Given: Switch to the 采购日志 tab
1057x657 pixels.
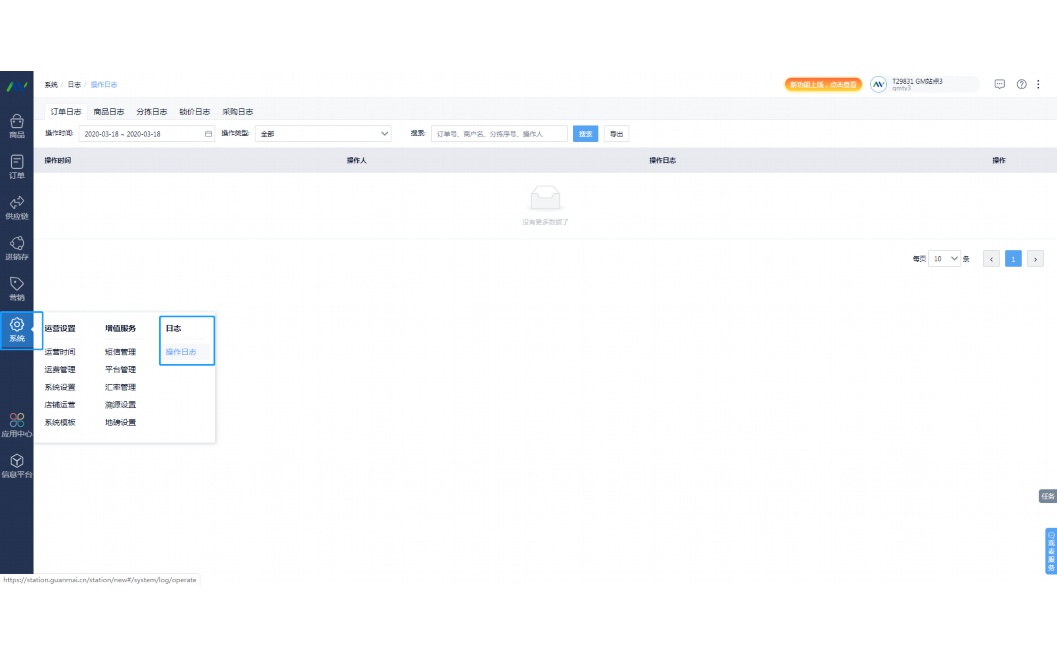Looking at the screenshot, I should pyautogui.click(x=237, y=112).
